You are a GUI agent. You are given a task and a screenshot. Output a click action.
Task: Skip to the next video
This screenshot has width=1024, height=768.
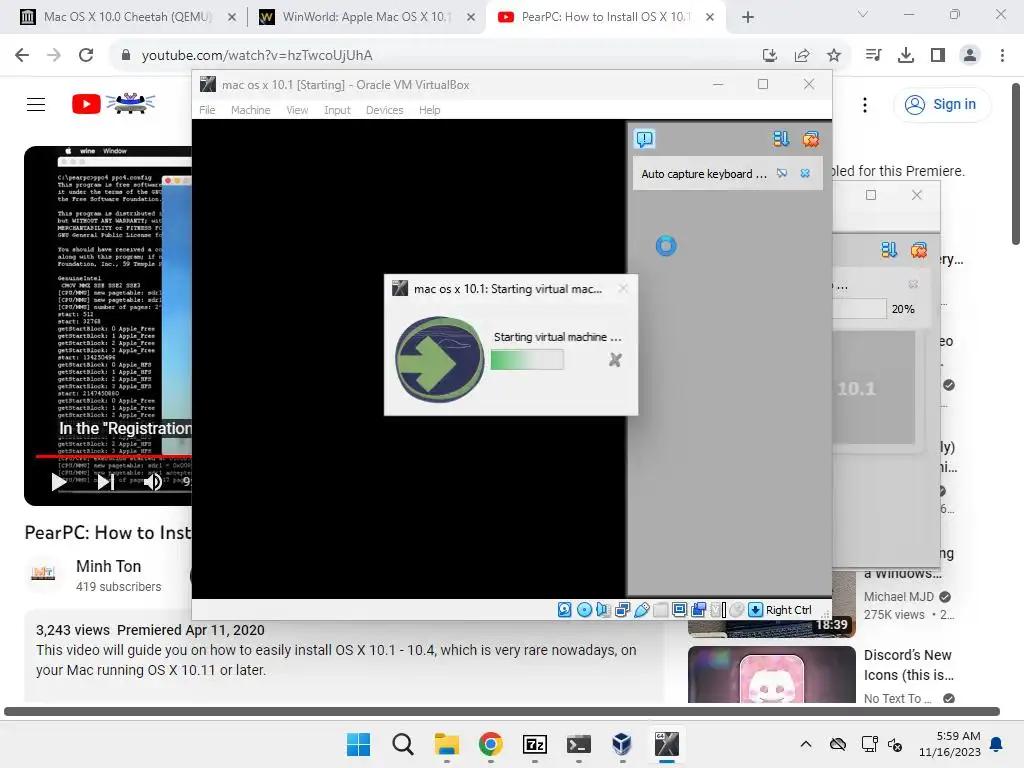[105, 482]
